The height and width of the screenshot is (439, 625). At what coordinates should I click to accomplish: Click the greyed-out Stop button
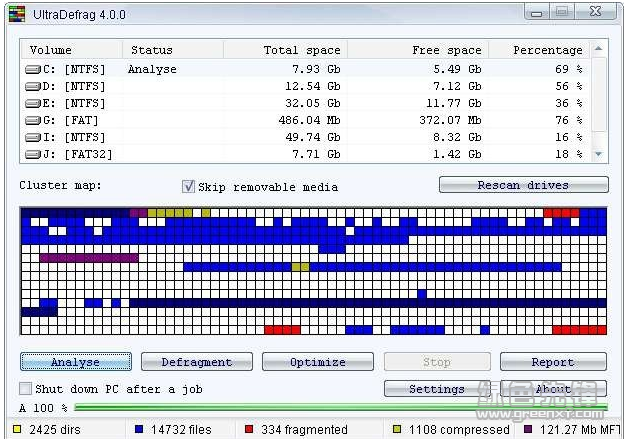[437, 362]
